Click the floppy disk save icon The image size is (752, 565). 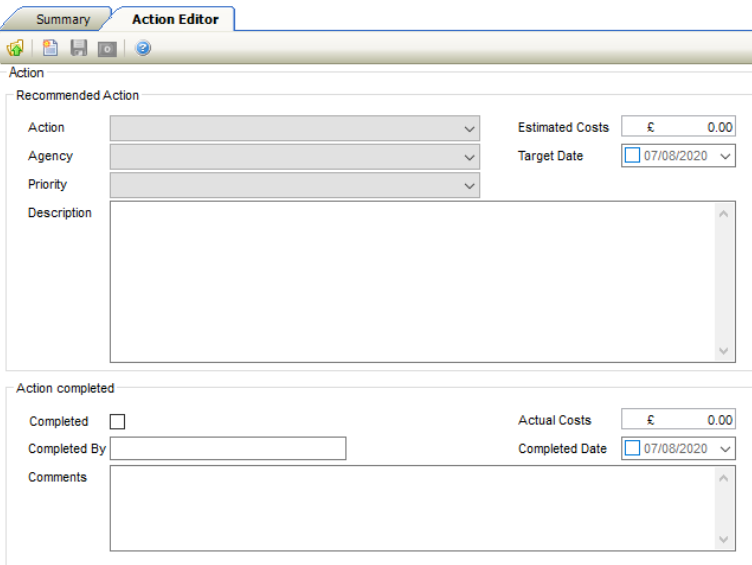point(79,48)
